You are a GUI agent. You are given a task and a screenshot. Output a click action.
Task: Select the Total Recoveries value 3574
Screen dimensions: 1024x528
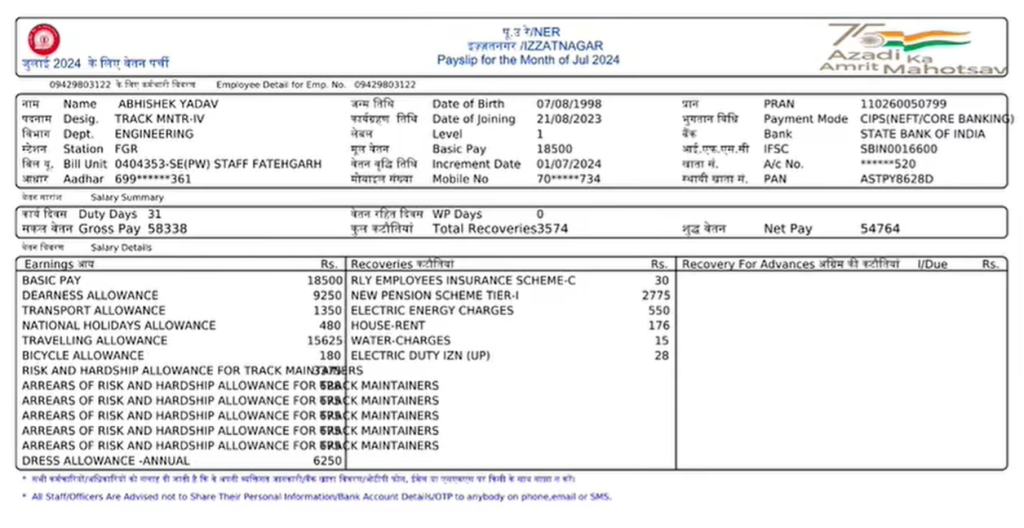(552, 229)
